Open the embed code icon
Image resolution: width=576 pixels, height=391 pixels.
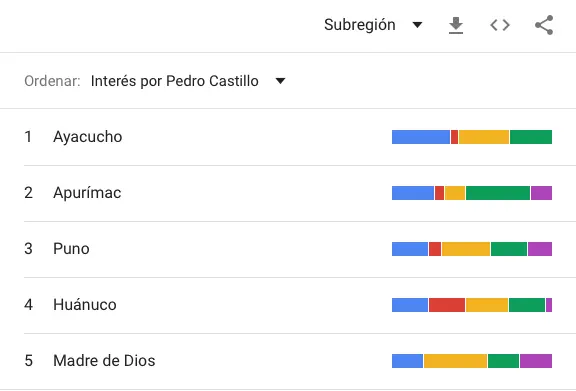500,25
